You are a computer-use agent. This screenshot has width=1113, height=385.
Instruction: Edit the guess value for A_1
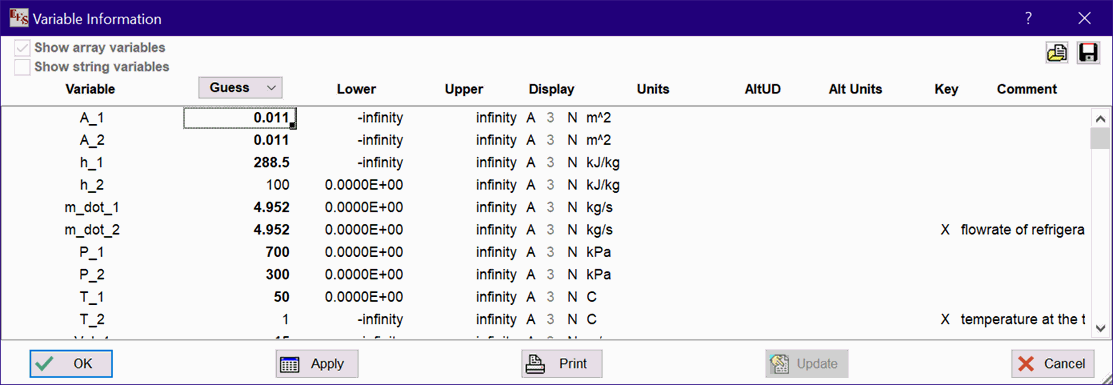(x=240, y=118)
